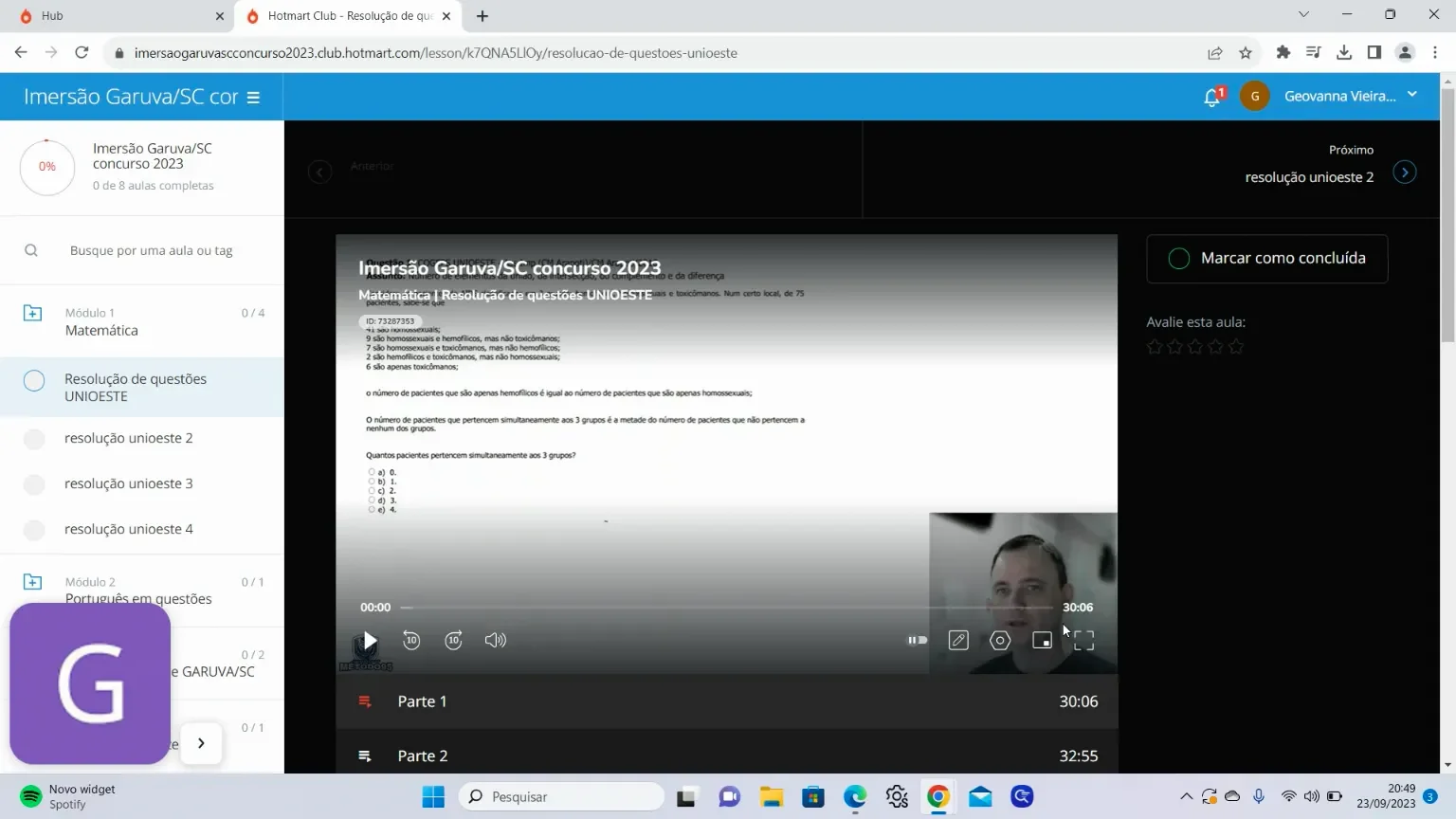Select Parte 1 video from playlist
The height and width of the screenshot is (819, 1456).
click(727, 701)
